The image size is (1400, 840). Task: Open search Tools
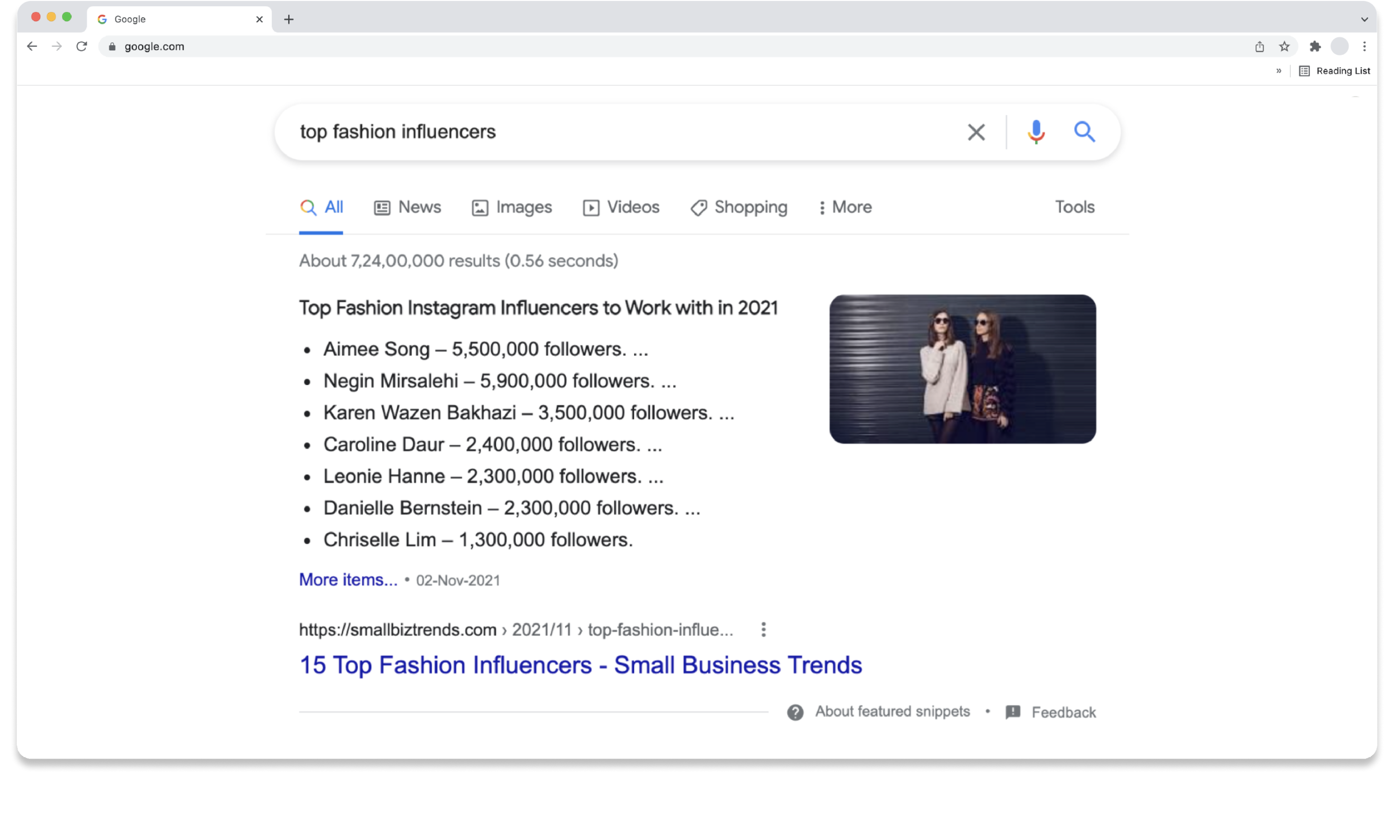click(1074, 207)
